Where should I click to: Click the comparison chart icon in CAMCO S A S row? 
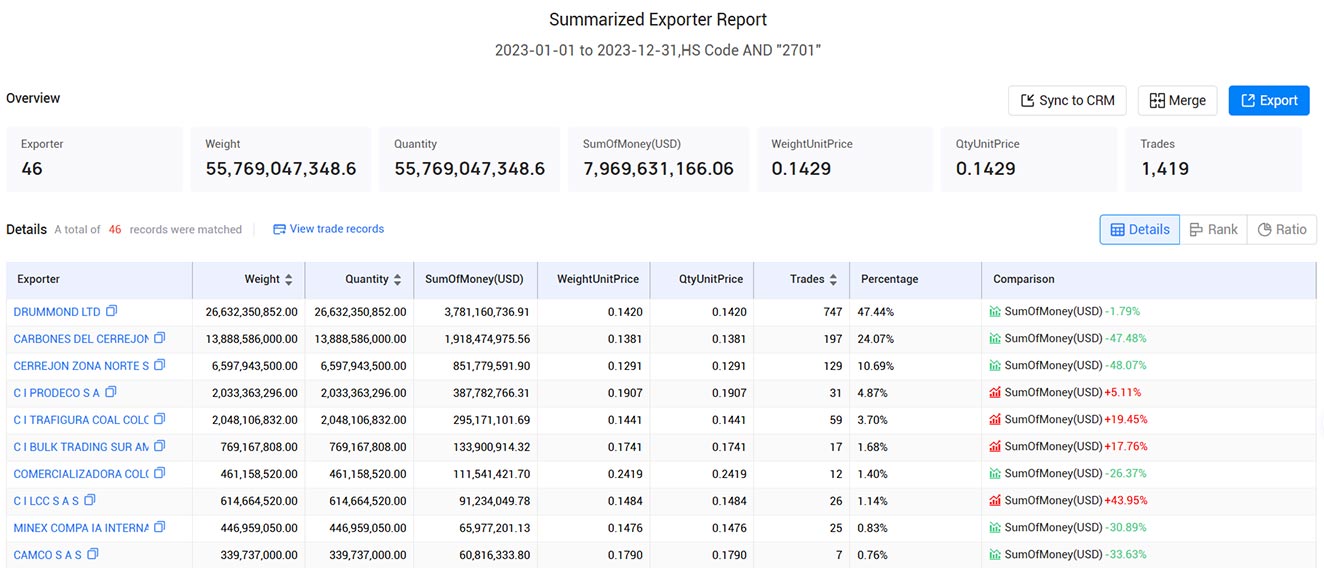[995, 555]
